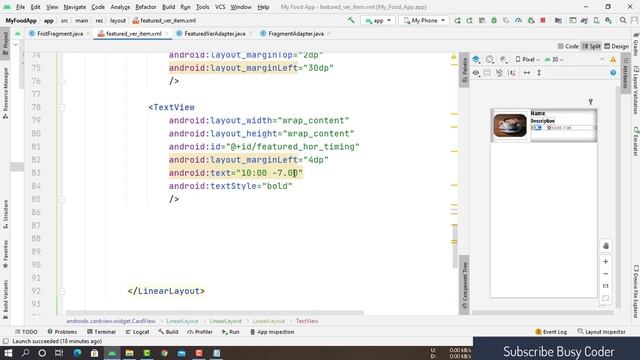Click the zoom to fit screen icon
The image size is (640, 360).
(606, 298)
